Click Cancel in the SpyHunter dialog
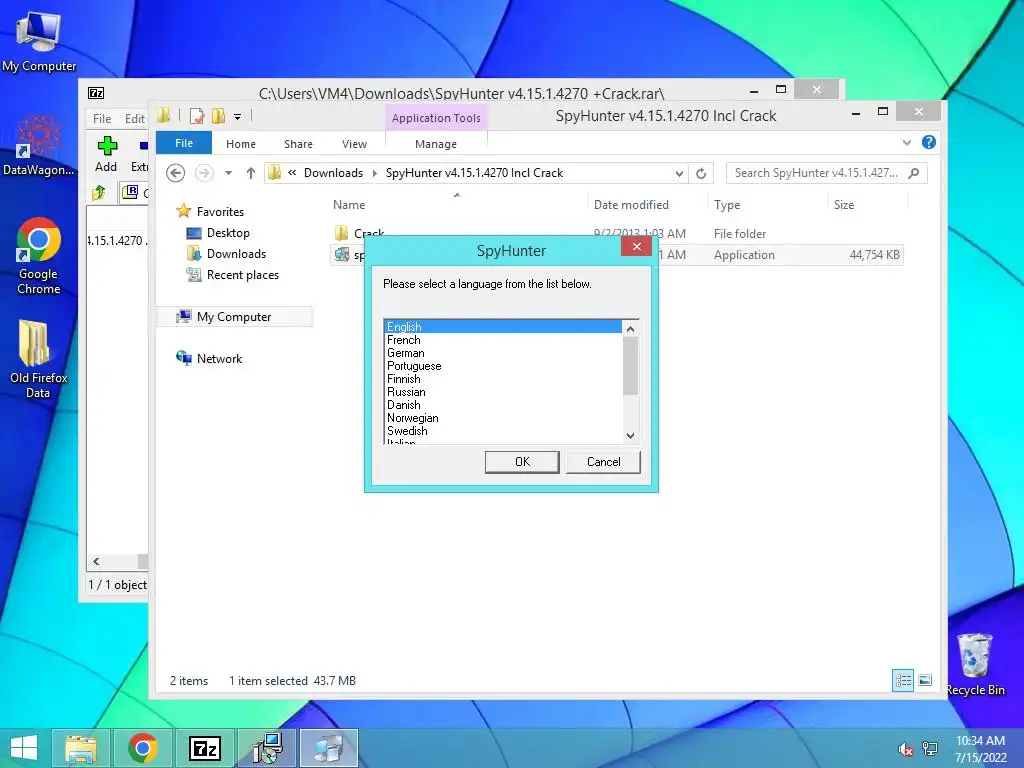Screen dimensions: 1024x768 [603, 462]
